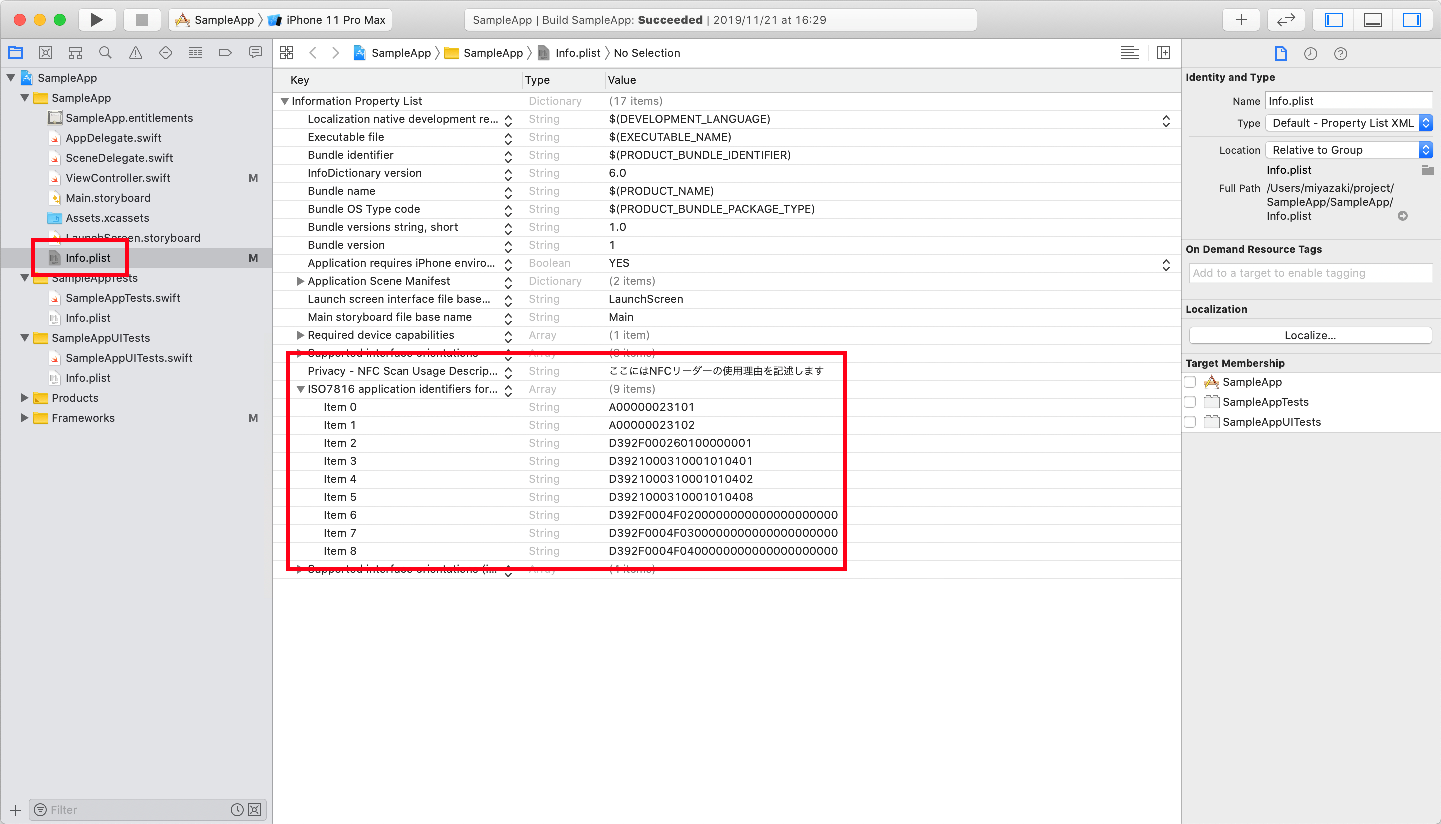Filter recently modified files clock icon
This screenshot has width=1441, height=824.
[237, 810]
